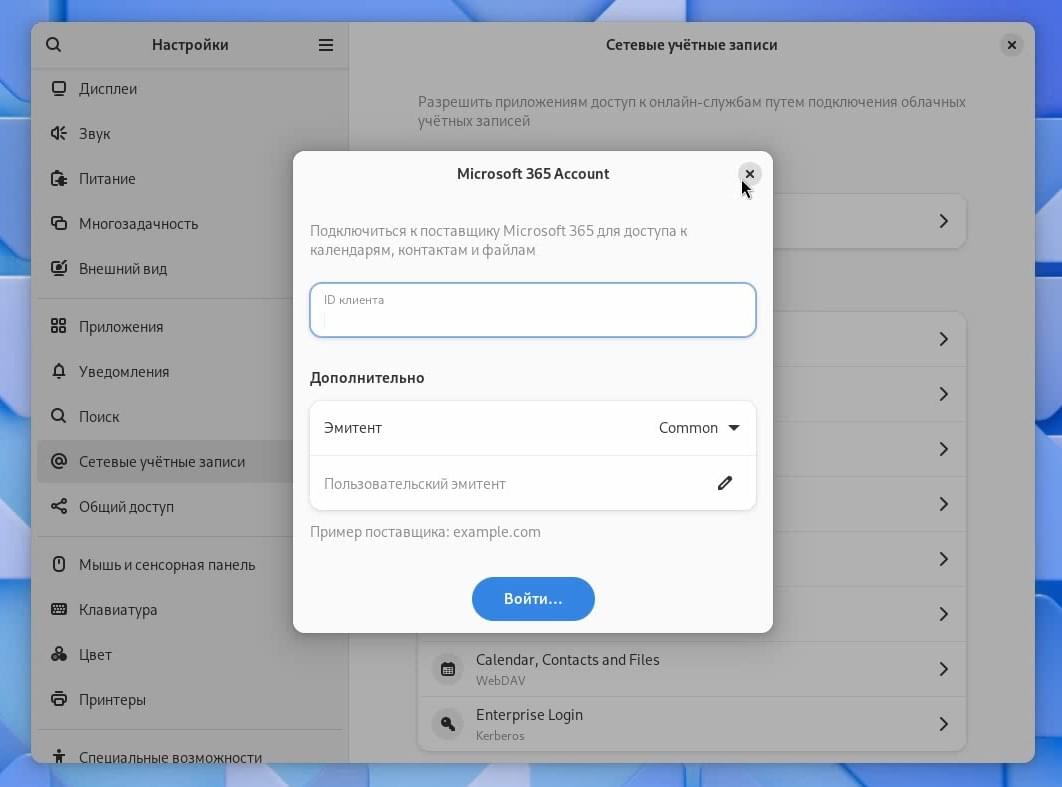Click the Power battery icon

59,179
